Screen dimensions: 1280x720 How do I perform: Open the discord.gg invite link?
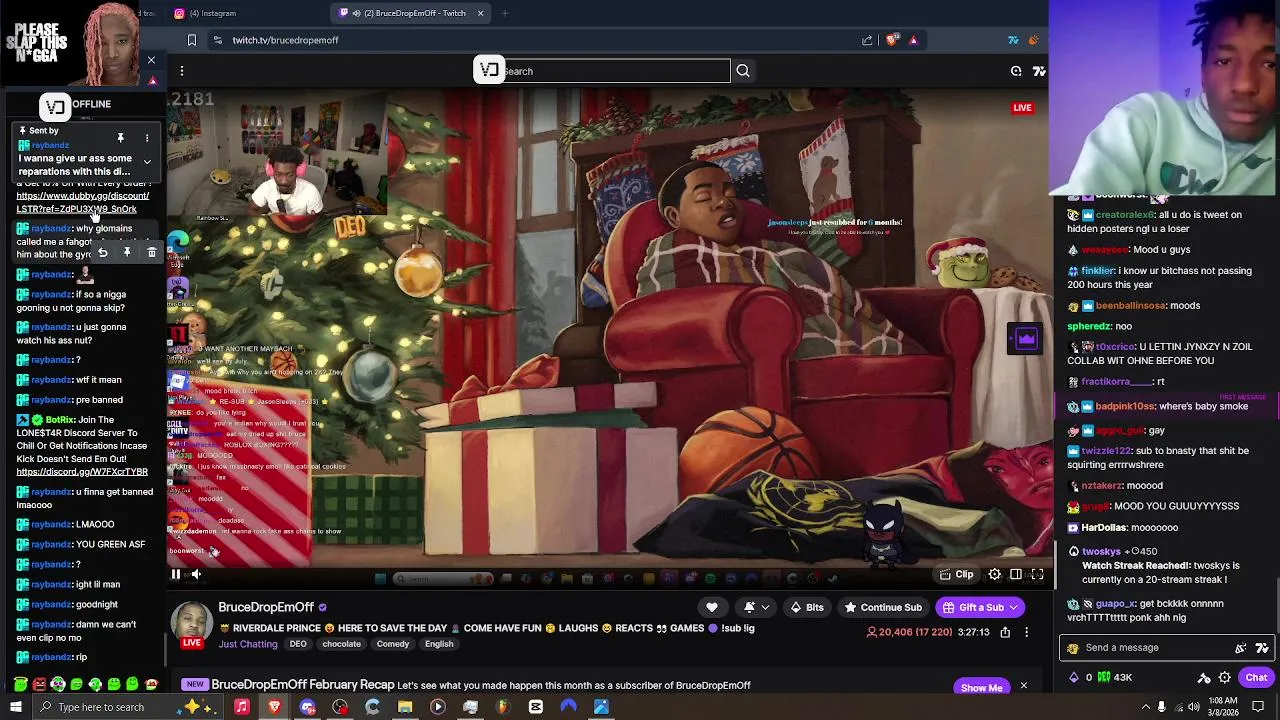(x=82, y=472)
